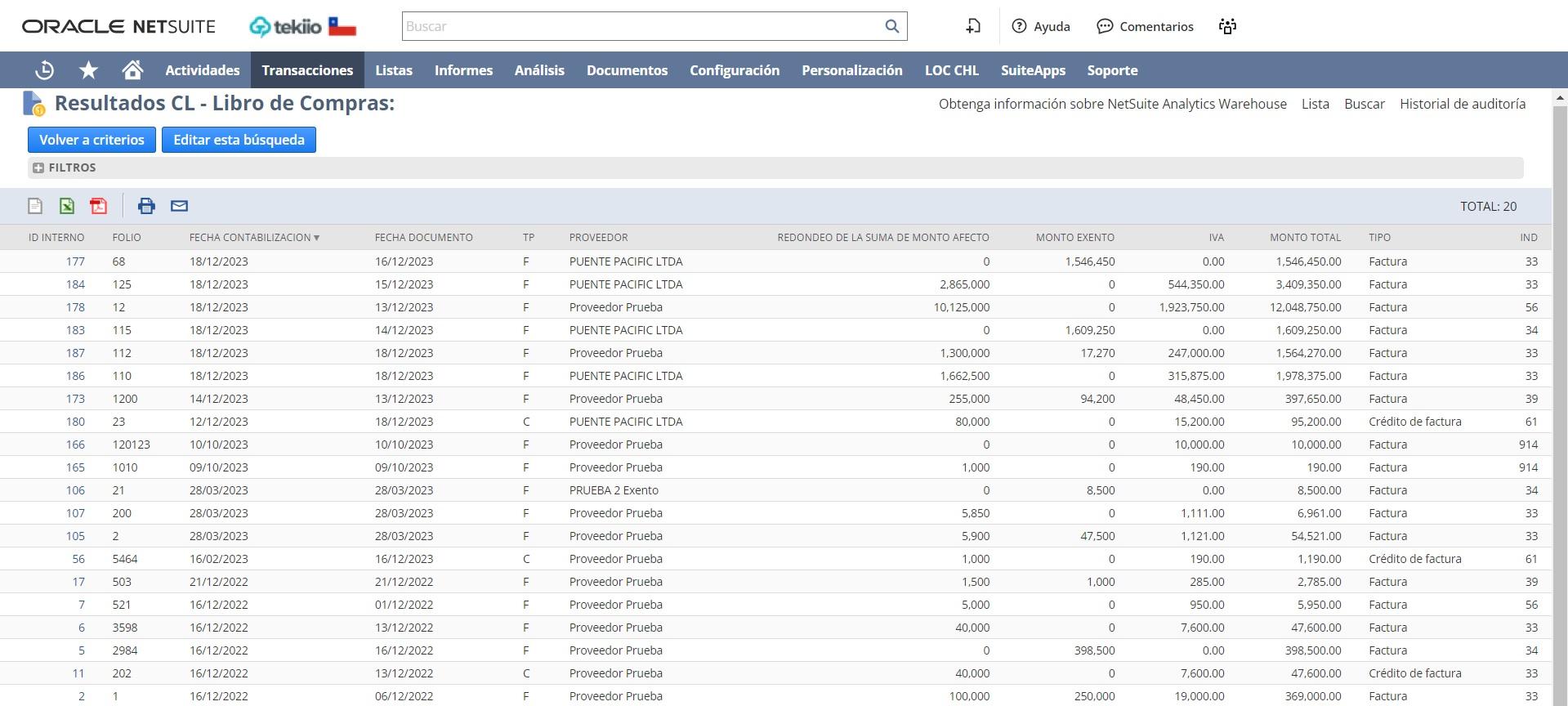1568x706 pixels.
Task: Print the search results
Action: [146, 206]
